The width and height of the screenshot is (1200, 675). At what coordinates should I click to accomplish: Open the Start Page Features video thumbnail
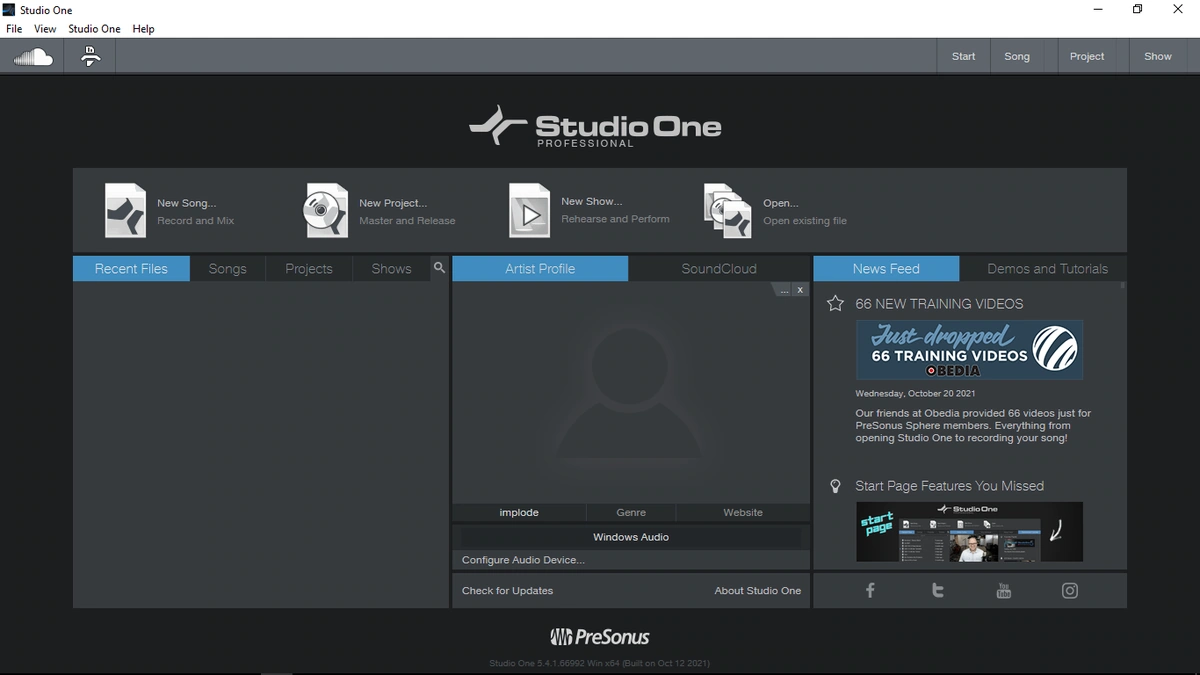[x=969, y=532]
